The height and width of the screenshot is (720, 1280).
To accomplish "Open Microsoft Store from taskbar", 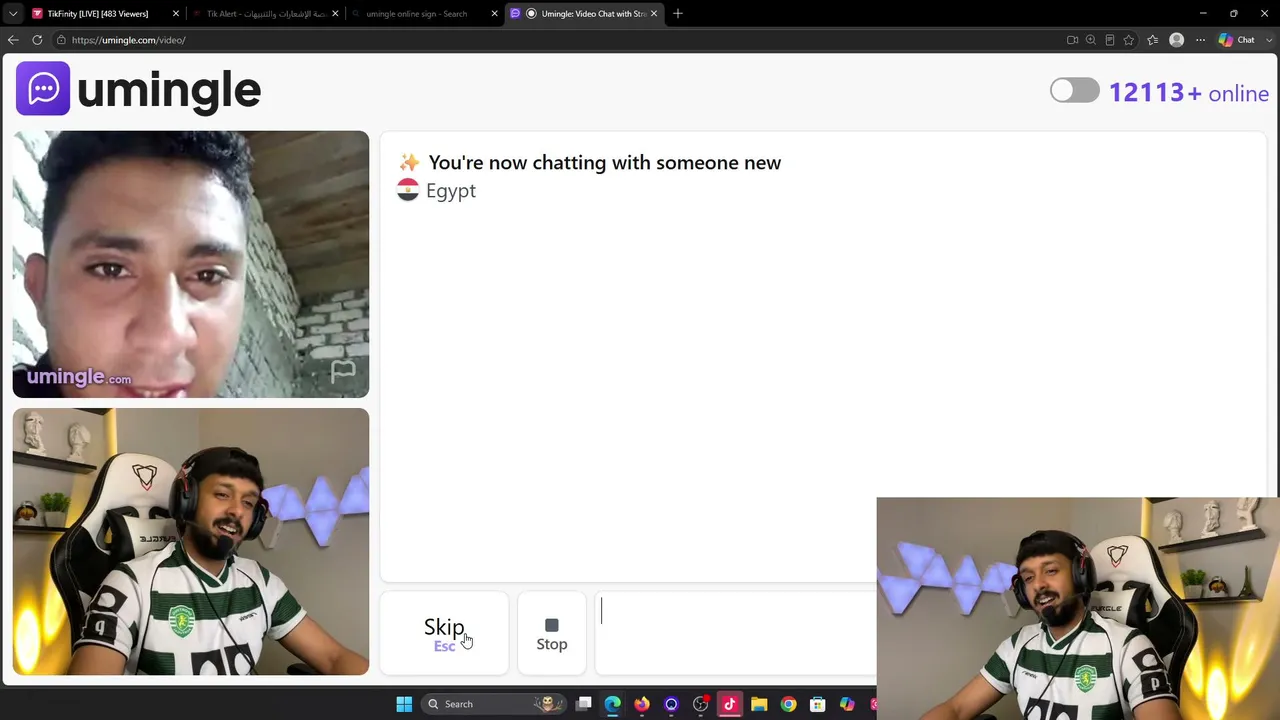I will (817, 704).
